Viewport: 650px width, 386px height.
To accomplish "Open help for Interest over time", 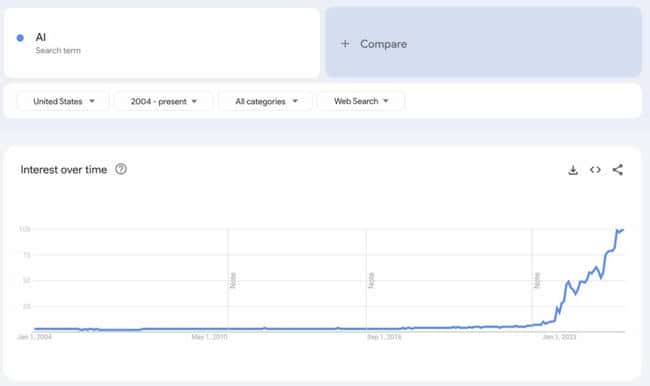I will (x=121, y=169).
